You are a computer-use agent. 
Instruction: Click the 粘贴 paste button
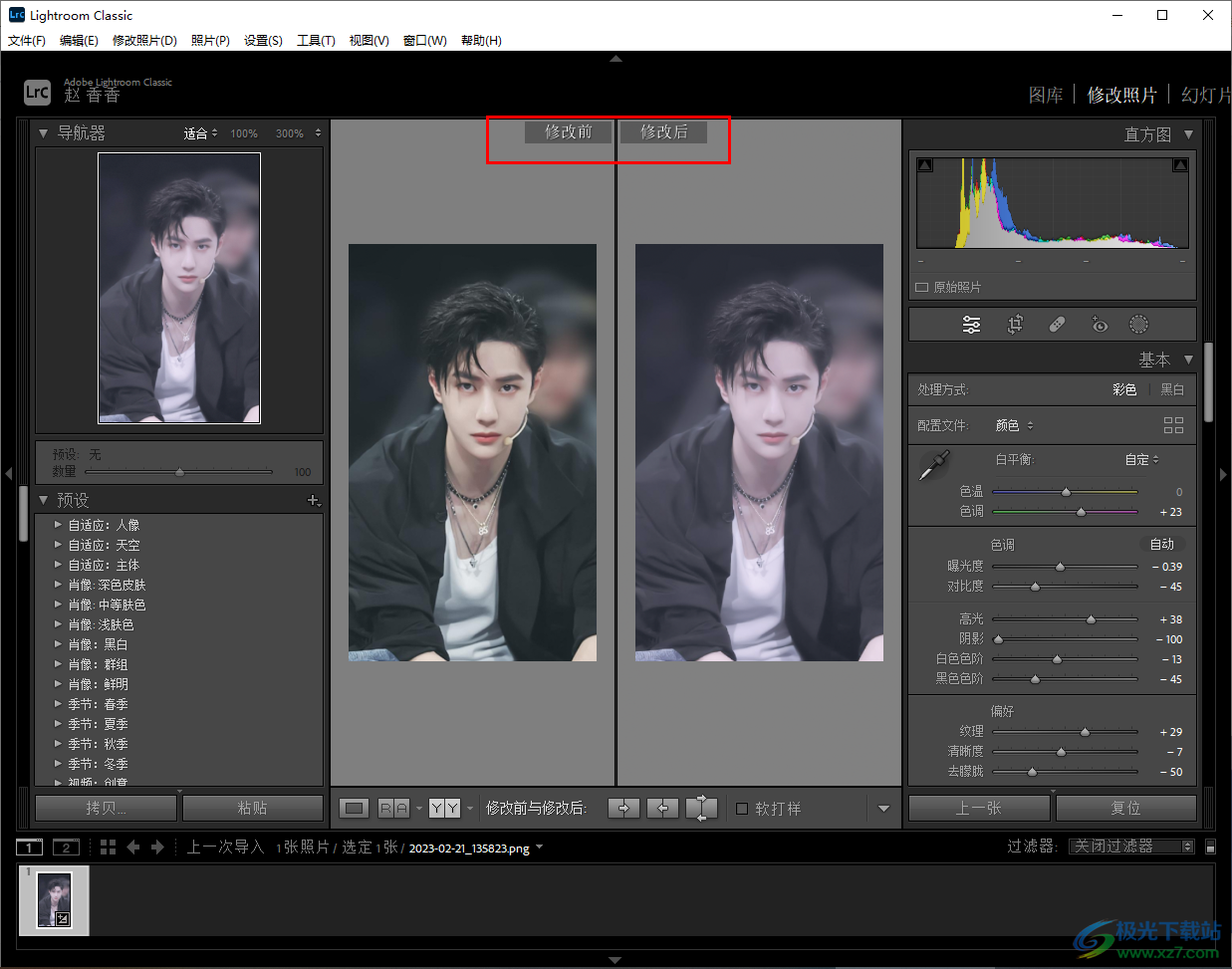[x=252, y=808]
